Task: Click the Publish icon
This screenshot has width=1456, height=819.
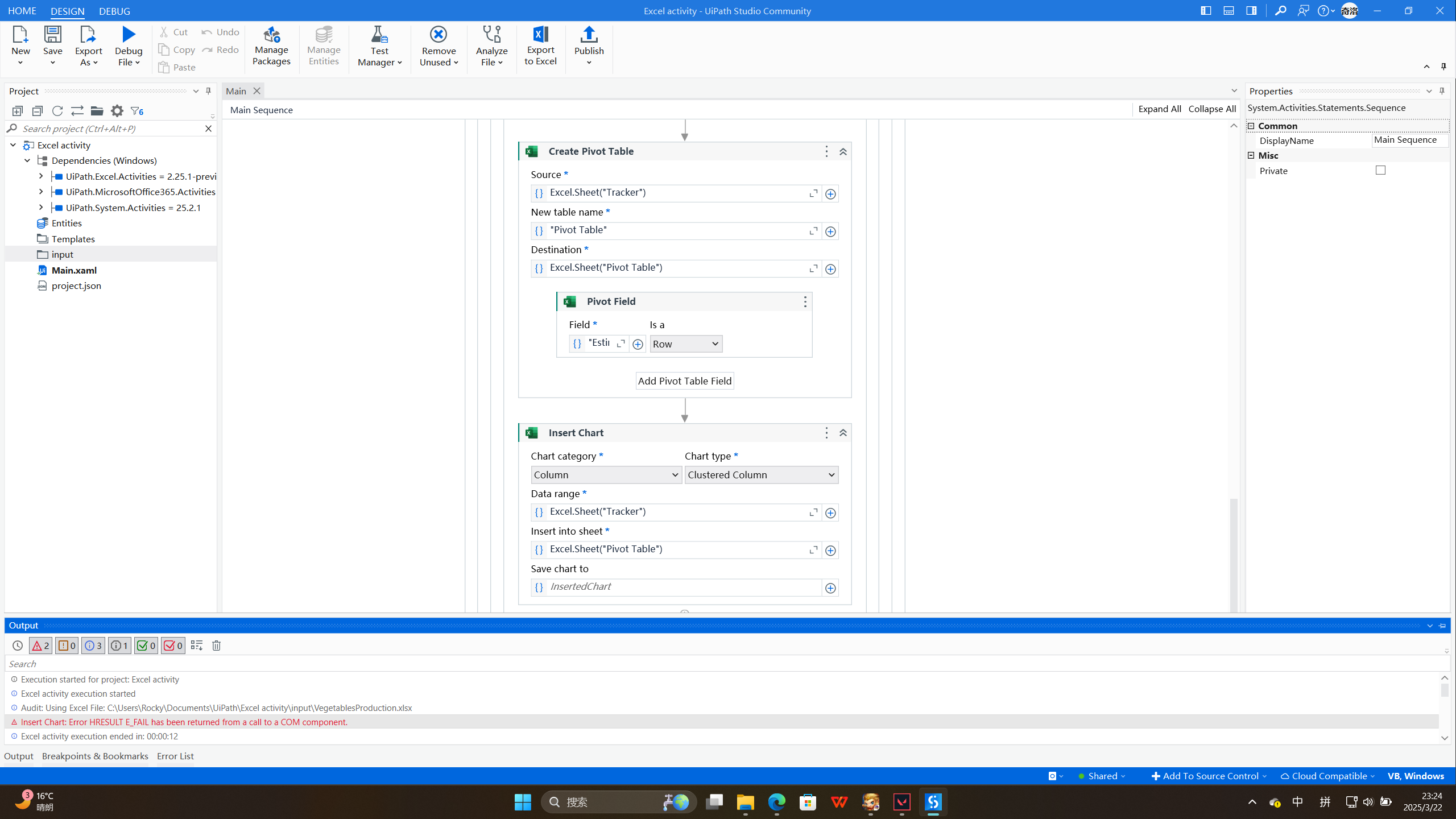Action: click(589, 35)
